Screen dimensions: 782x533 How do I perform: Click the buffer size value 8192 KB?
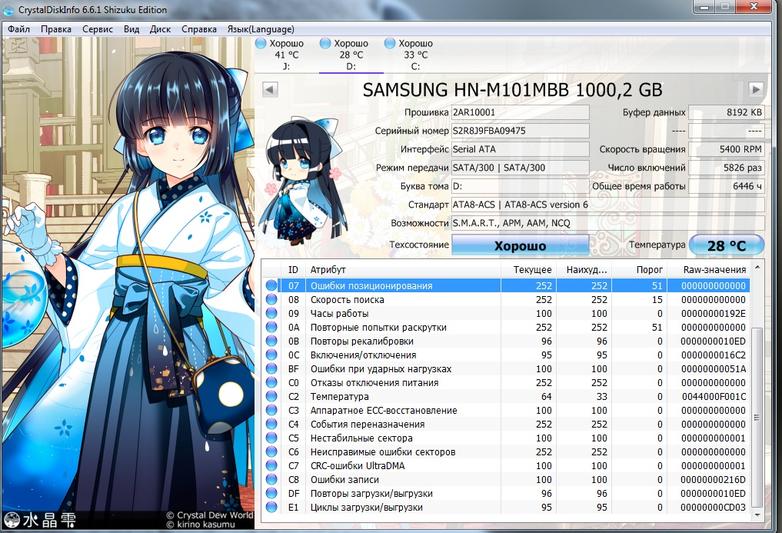726,112
